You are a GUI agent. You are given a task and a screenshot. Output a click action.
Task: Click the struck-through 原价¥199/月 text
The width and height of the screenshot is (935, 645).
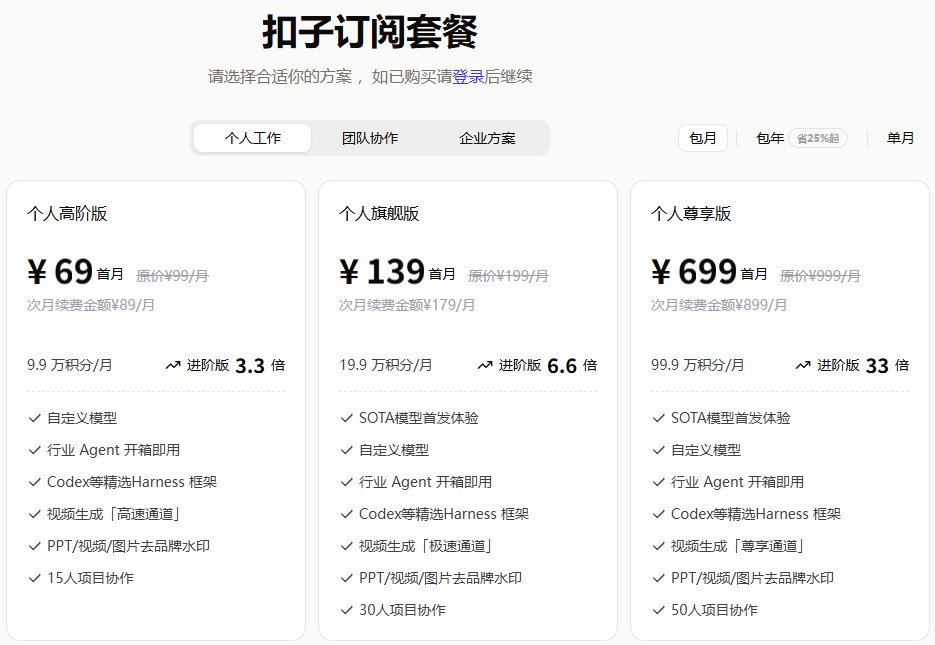(508, 275)
